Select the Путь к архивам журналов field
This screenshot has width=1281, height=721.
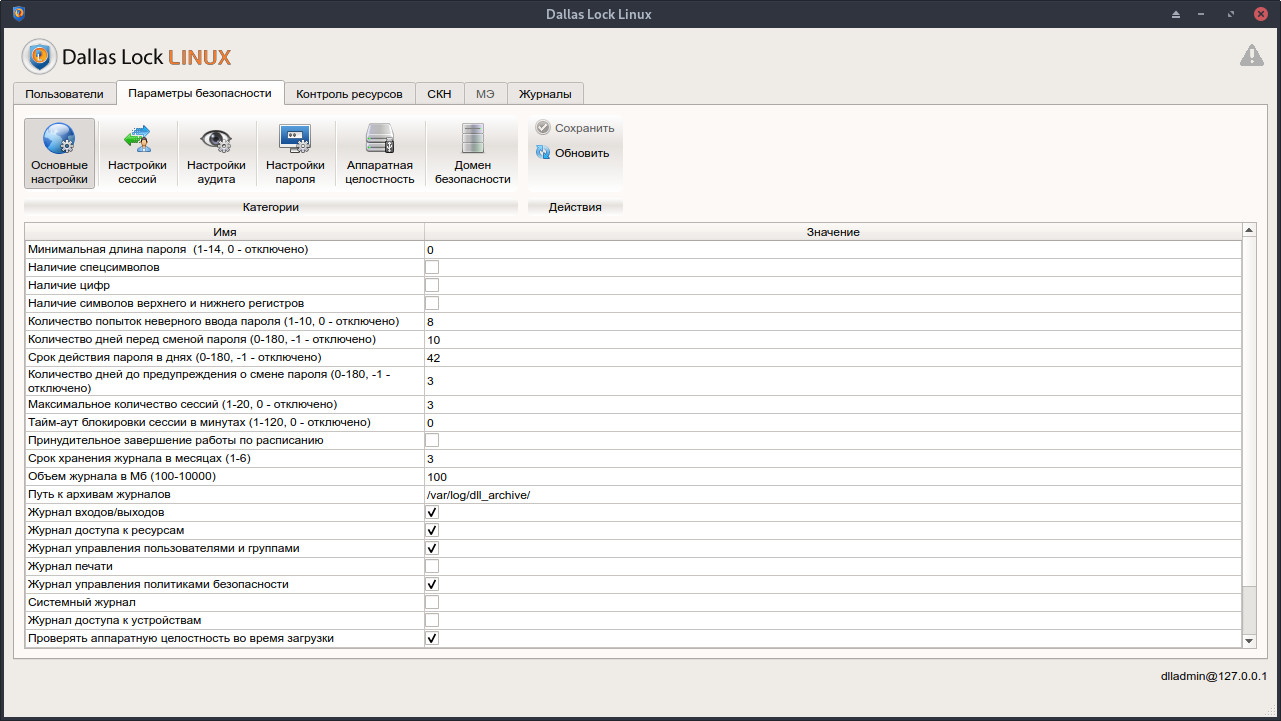(600, 494)
